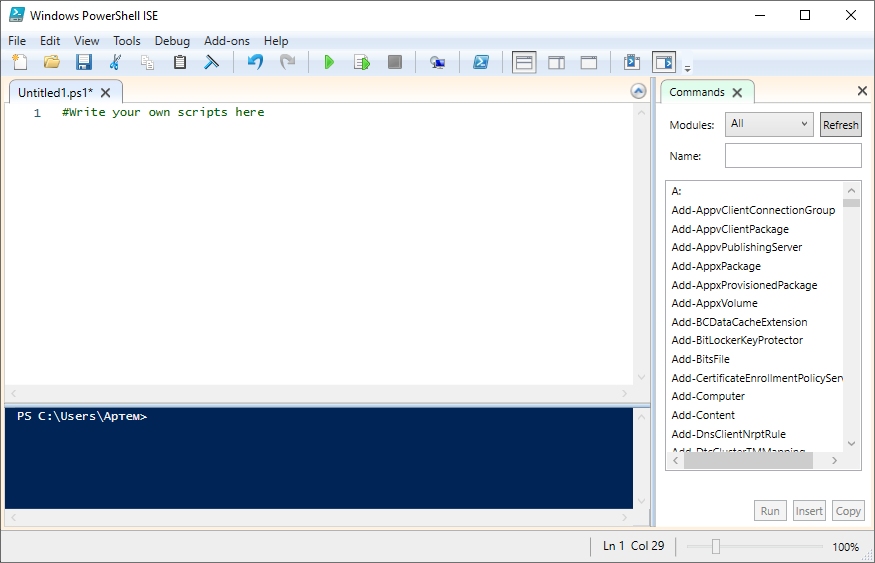The height and width of the screenshot is (563, 875).
Task: Click the Refresh button
Action: 840,124
